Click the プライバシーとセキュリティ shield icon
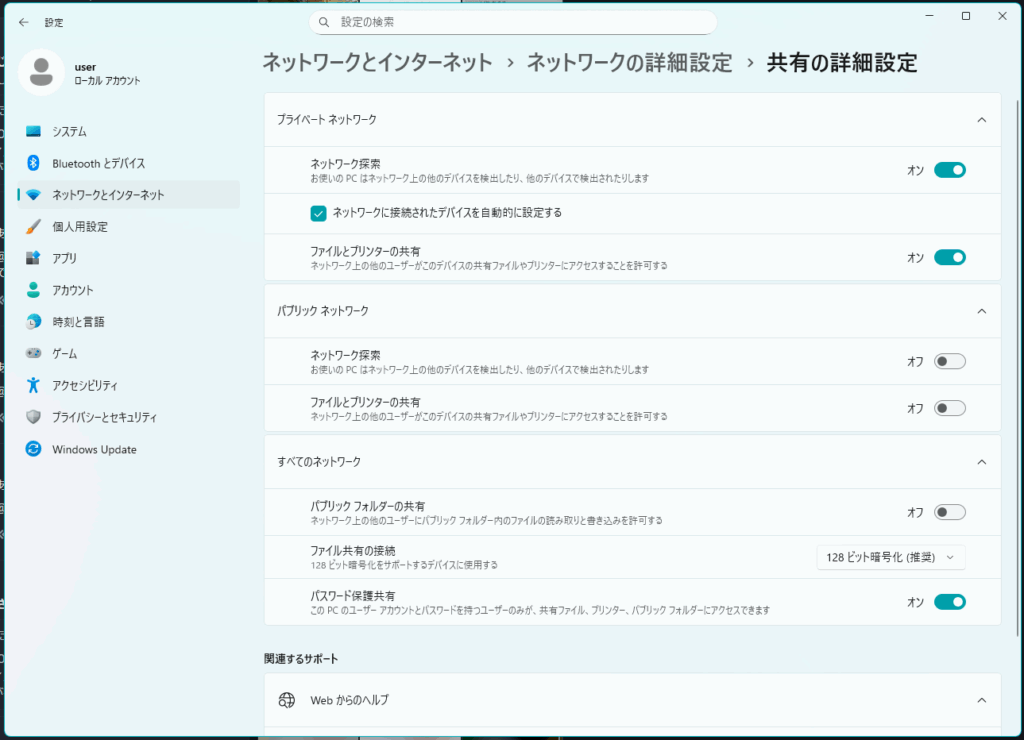The image size is (1024, 740). [x=34, y=417]
